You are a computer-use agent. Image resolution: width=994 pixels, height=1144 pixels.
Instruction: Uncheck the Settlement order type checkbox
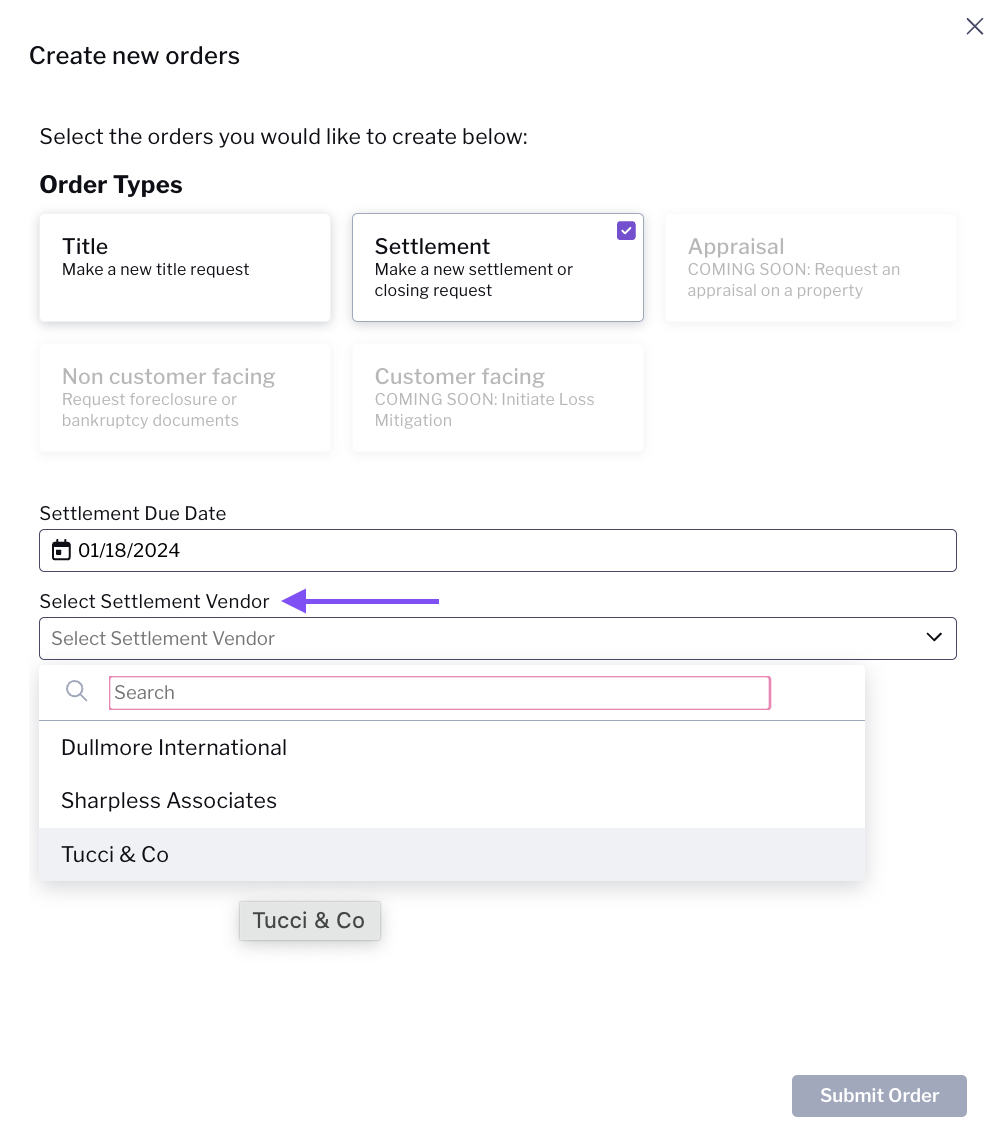[626, 231]
